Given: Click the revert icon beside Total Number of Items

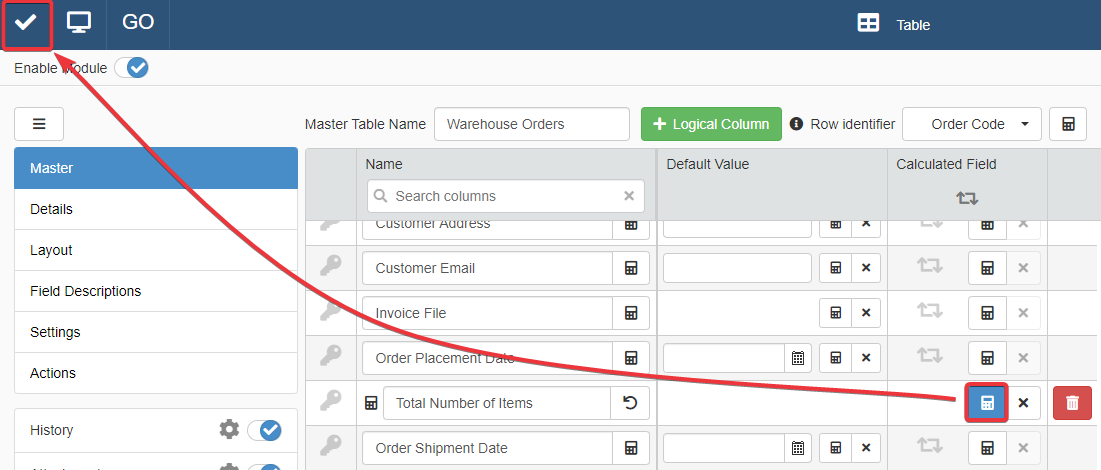Looking at the screenshot, I should [x=629, y=403].
